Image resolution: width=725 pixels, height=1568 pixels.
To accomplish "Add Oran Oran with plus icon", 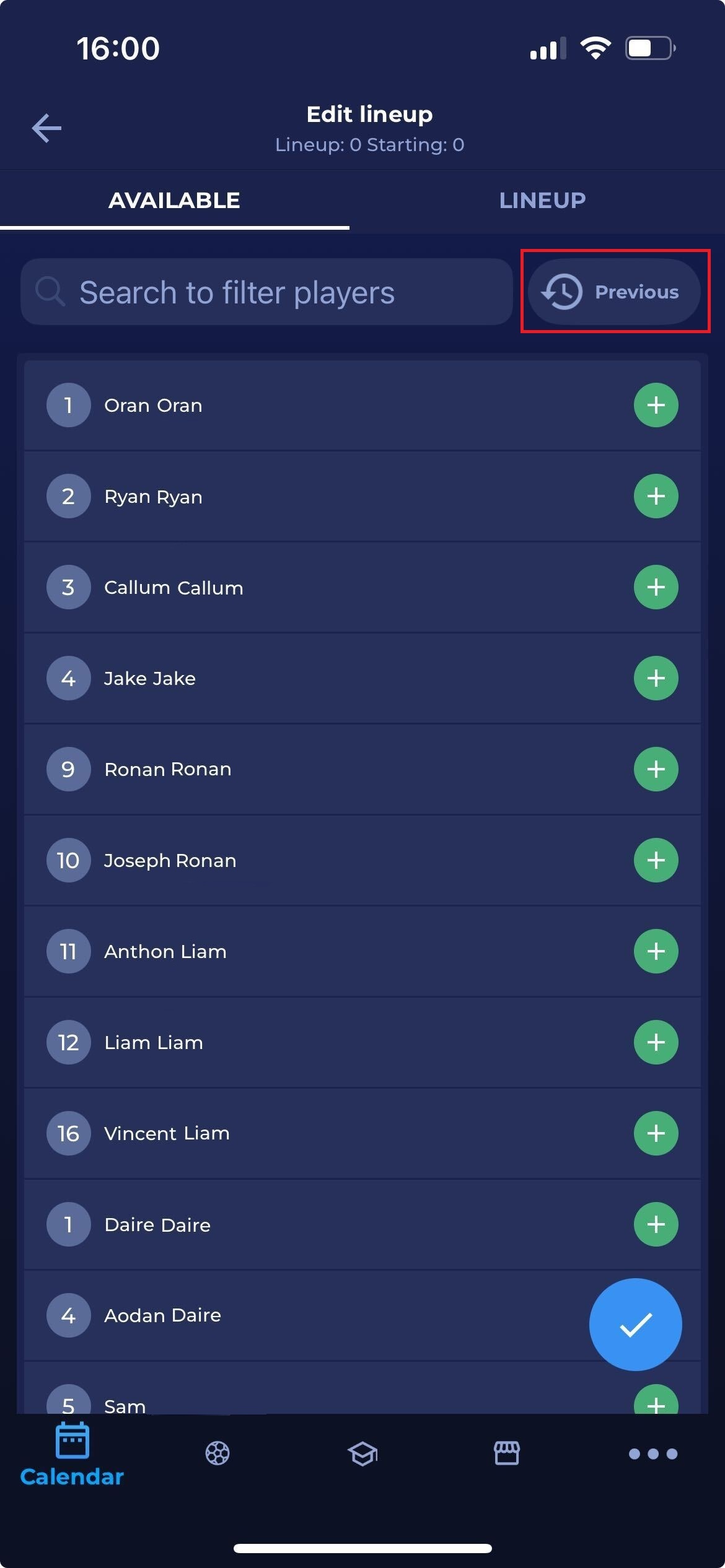I will click(656, 405).
